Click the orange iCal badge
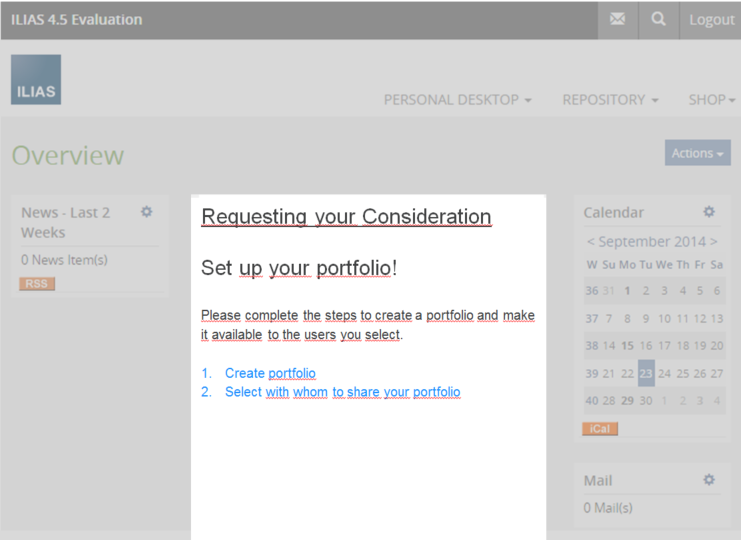This screenshot has height=540, width=741. (600, 429)
